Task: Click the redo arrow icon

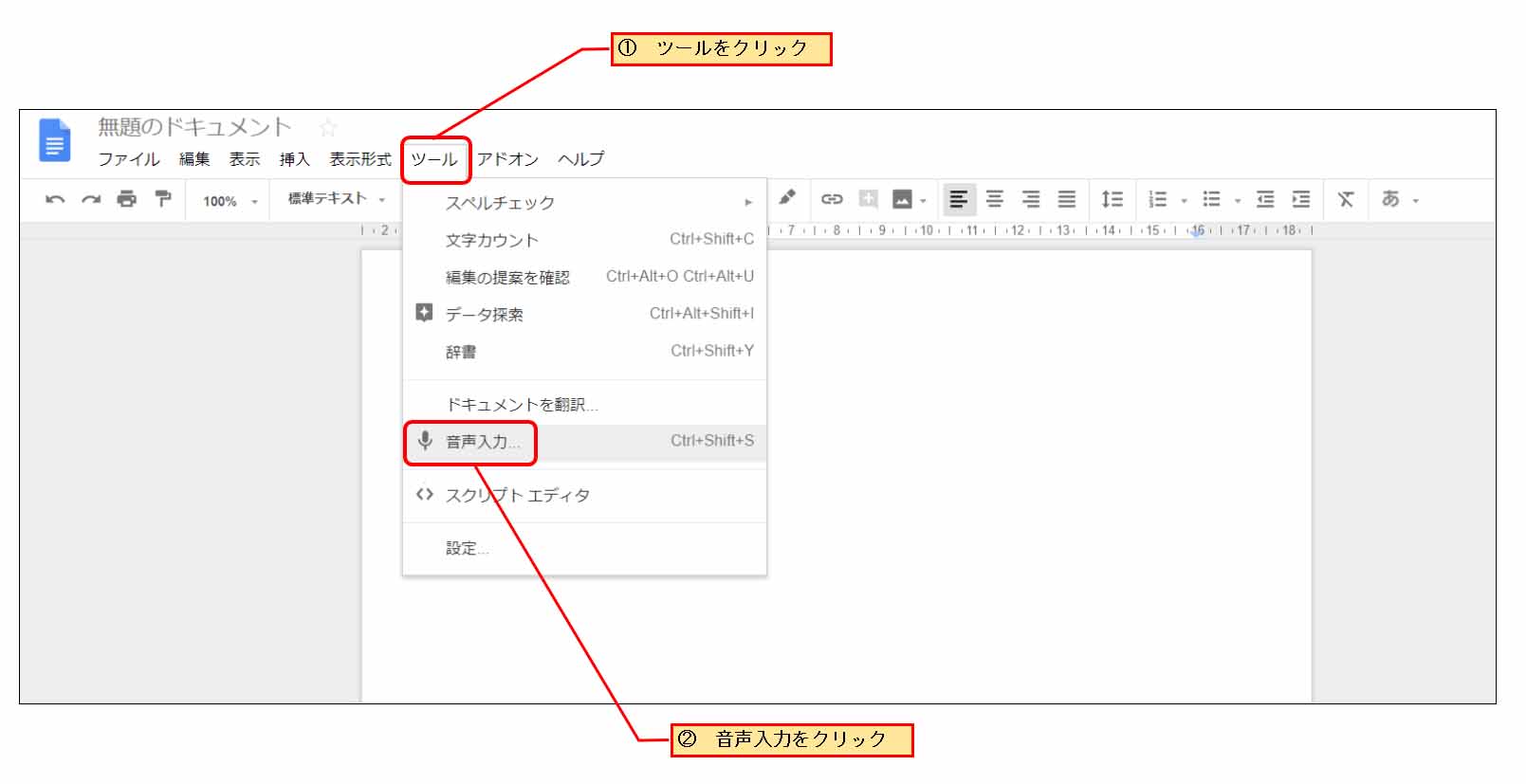Action: (x=91, y=200)
